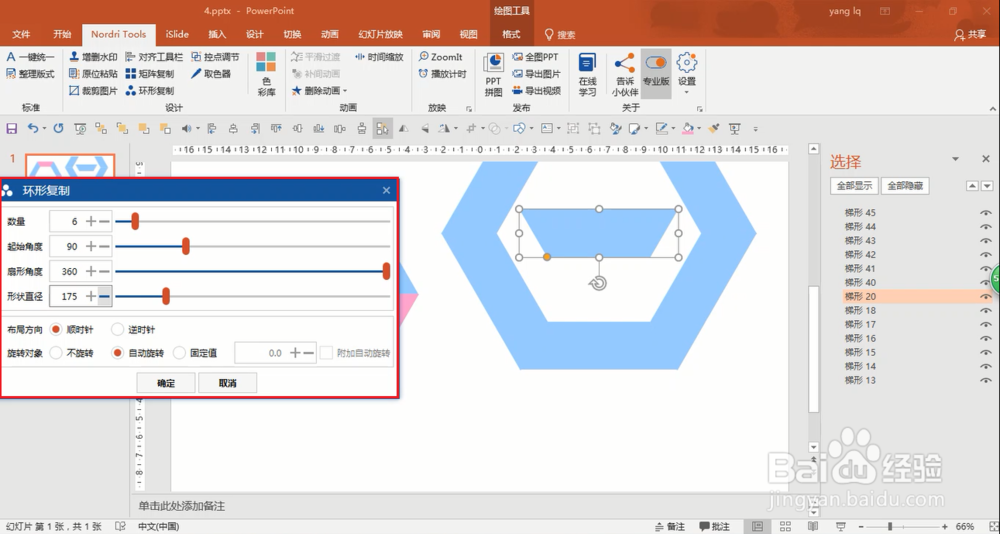1000x534 pixels.
Task: Switch to the 插入 Insert tab
Action: pos(217,34)
